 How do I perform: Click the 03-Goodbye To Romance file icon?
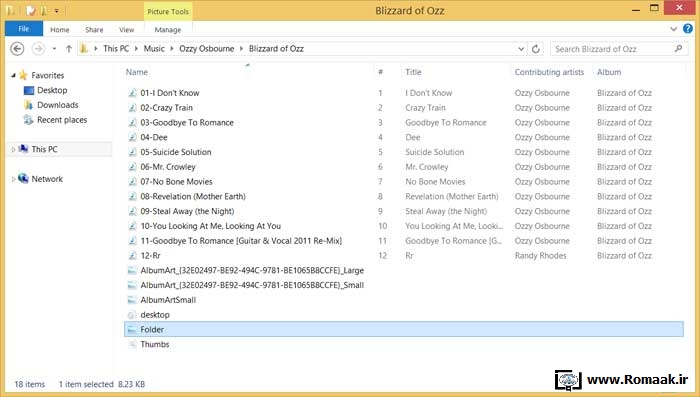[132, 122]
